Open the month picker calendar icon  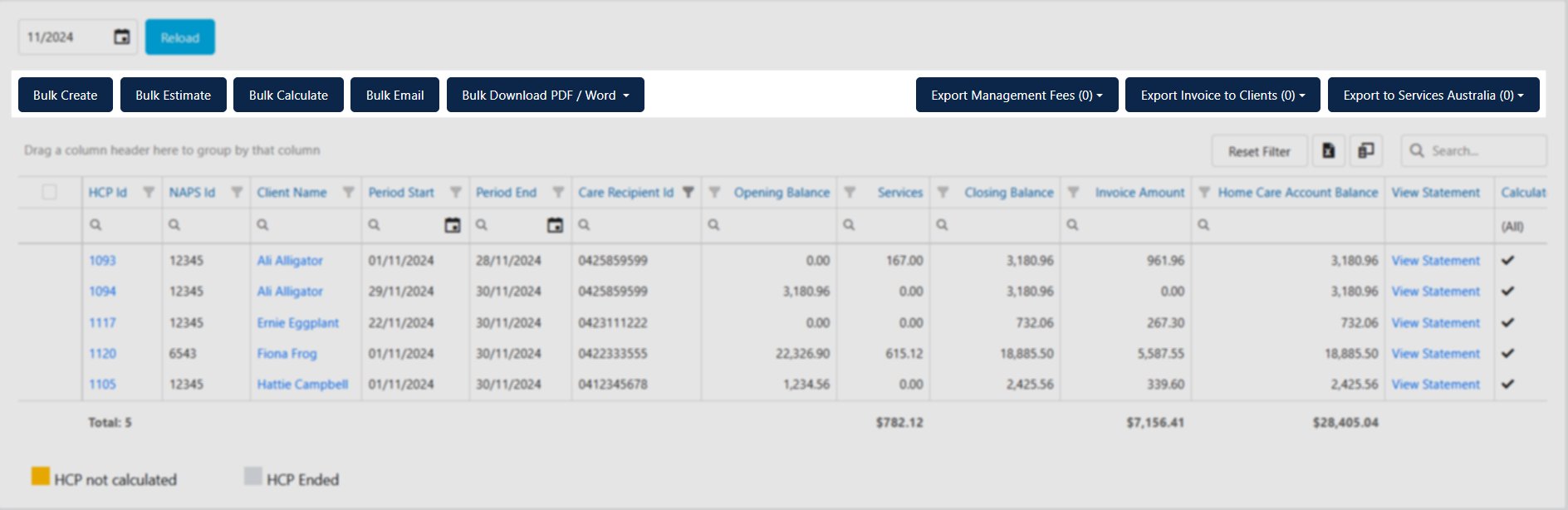tap(122, 37)
